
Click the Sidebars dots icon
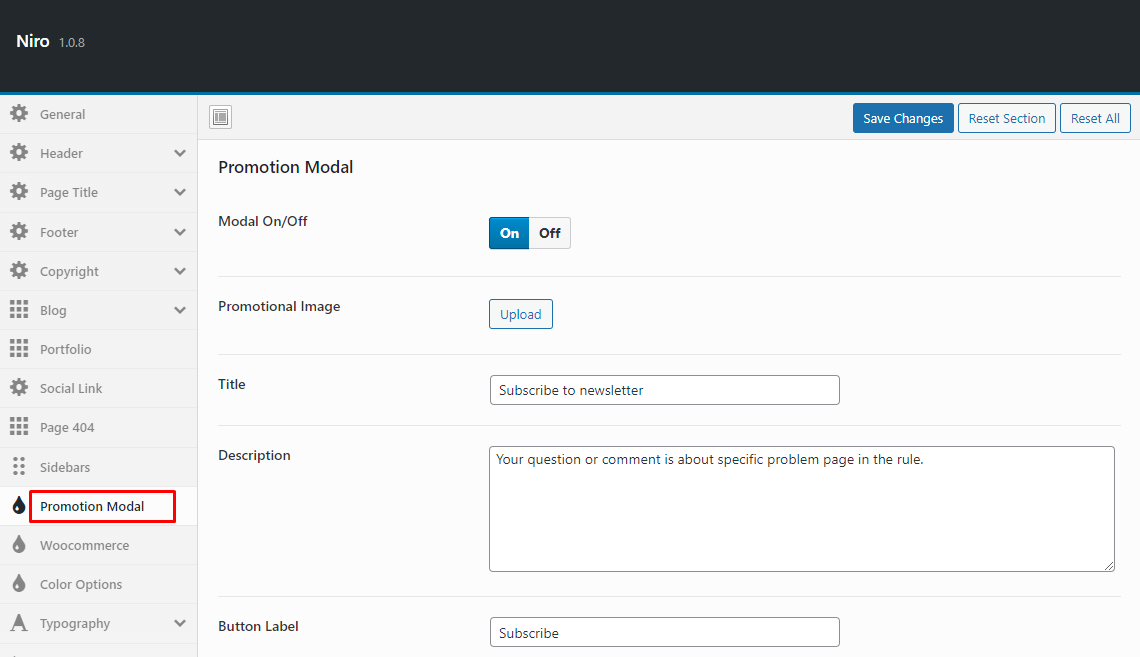tap(19, 467)
